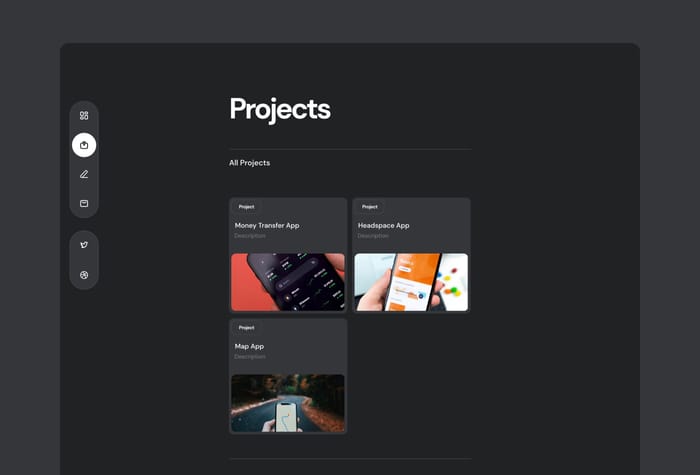Click the Project tag on Map App card
This screenshot has width=700, height=475.
[x=246, y=328]
